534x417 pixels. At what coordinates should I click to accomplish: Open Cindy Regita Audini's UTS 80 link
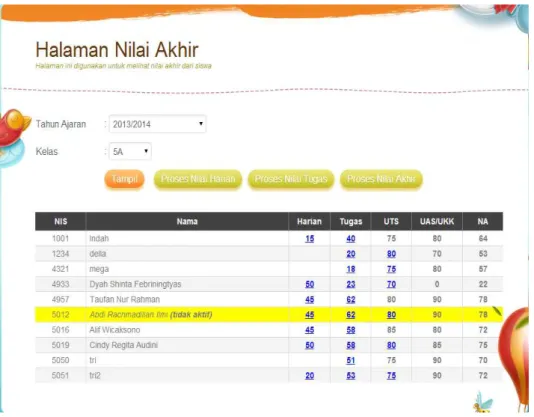pyautogui.click(x=391, y=345)
